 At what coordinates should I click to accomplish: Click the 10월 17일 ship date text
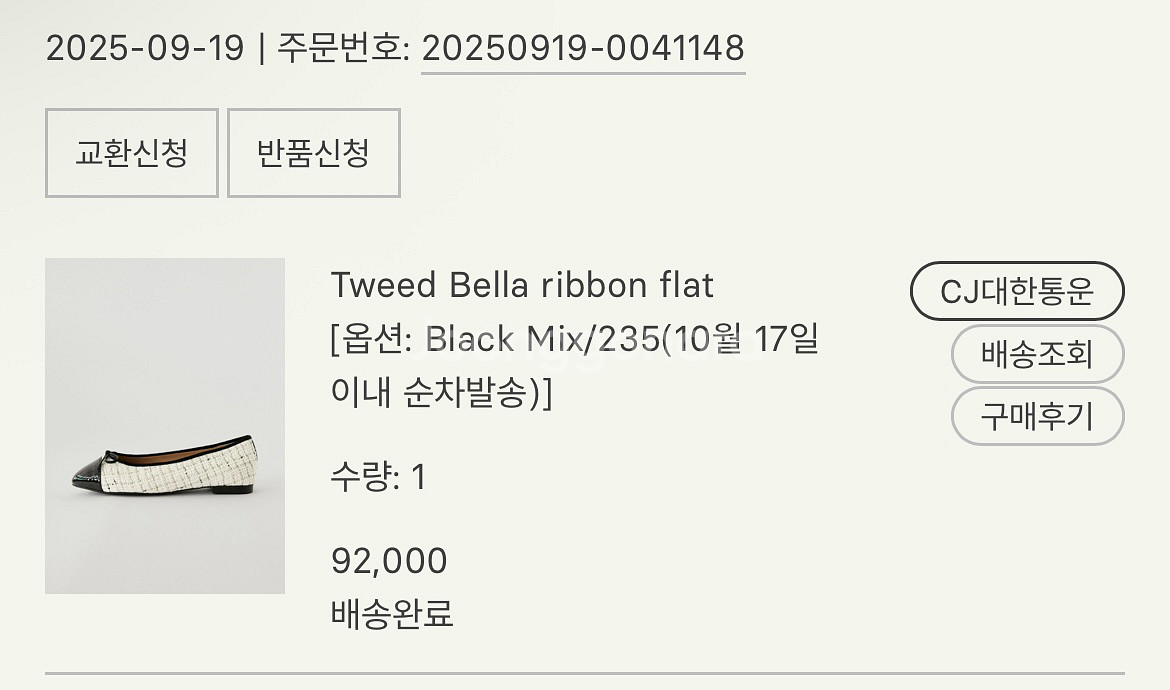[746, 340]
